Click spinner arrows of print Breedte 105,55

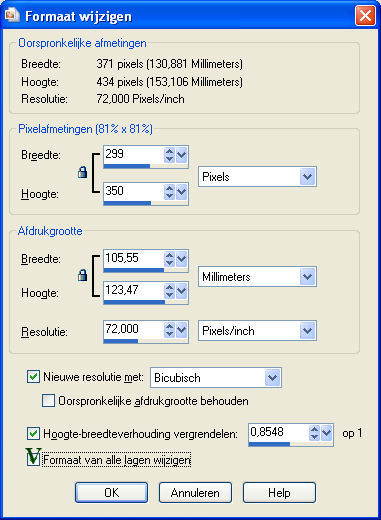click(170, 259)
